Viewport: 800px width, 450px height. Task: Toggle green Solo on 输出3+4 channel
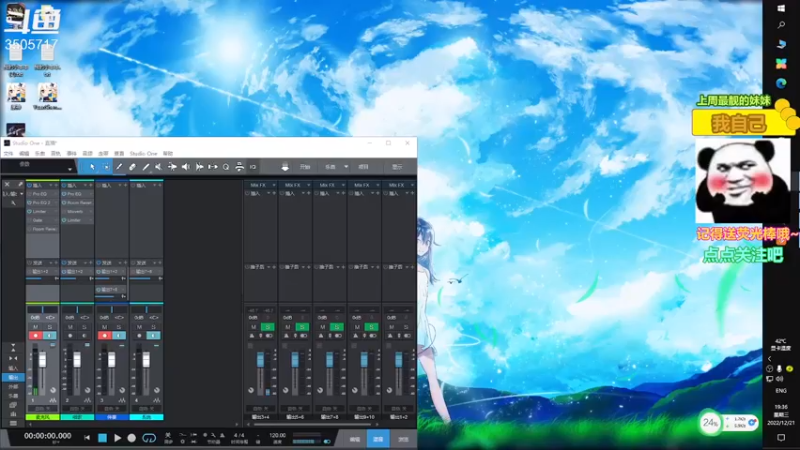267,327
